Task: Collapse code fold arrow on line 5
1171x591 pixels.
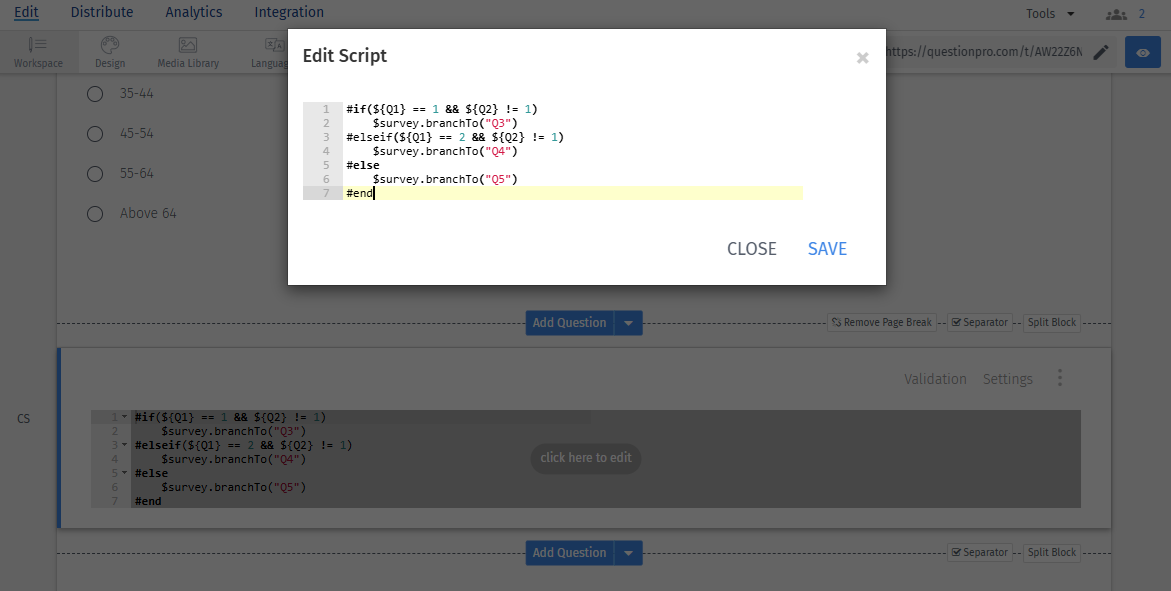Action: [x=124, y=473]
